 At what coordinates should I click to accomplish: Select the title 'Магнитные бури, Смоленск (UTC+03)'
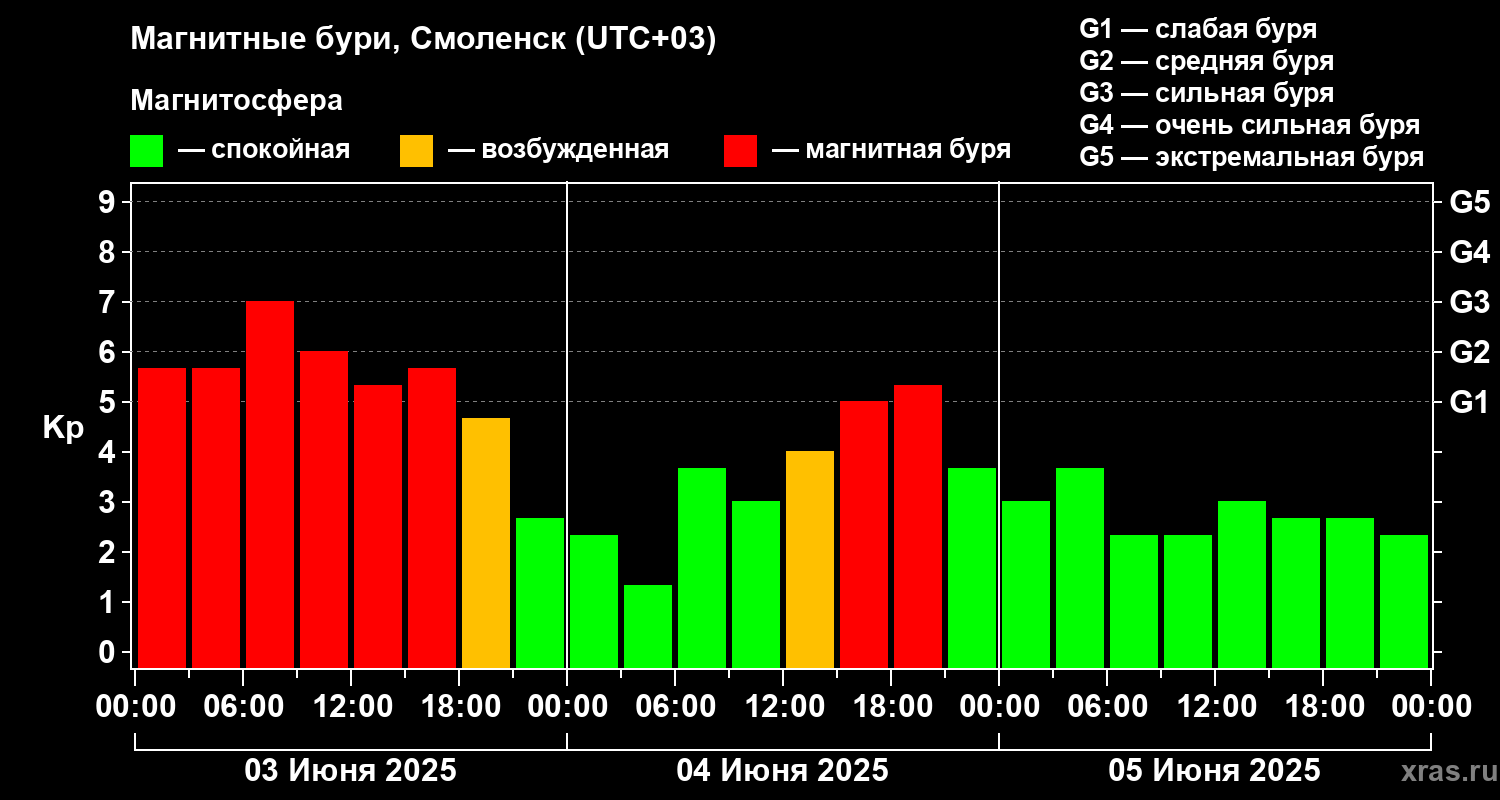tap(424, 40)
